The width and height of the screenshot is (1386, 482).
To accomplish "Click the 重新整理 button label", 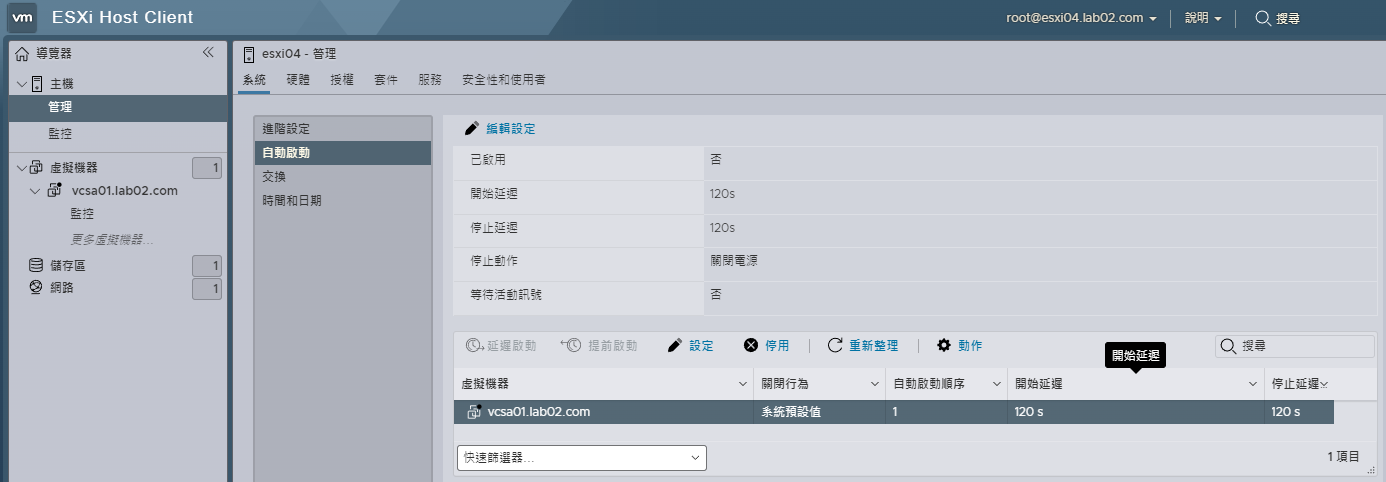I will 874,345.
